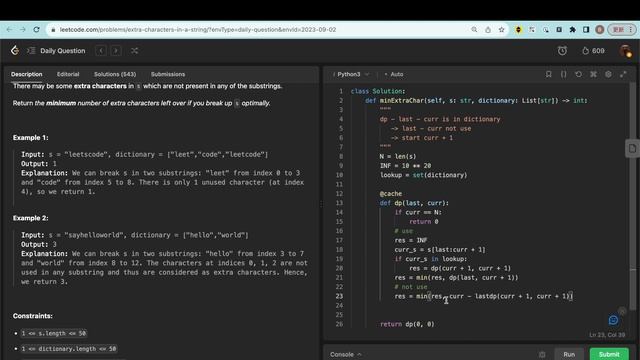Open the Solutions (543) tab

(x=115, y=74)
